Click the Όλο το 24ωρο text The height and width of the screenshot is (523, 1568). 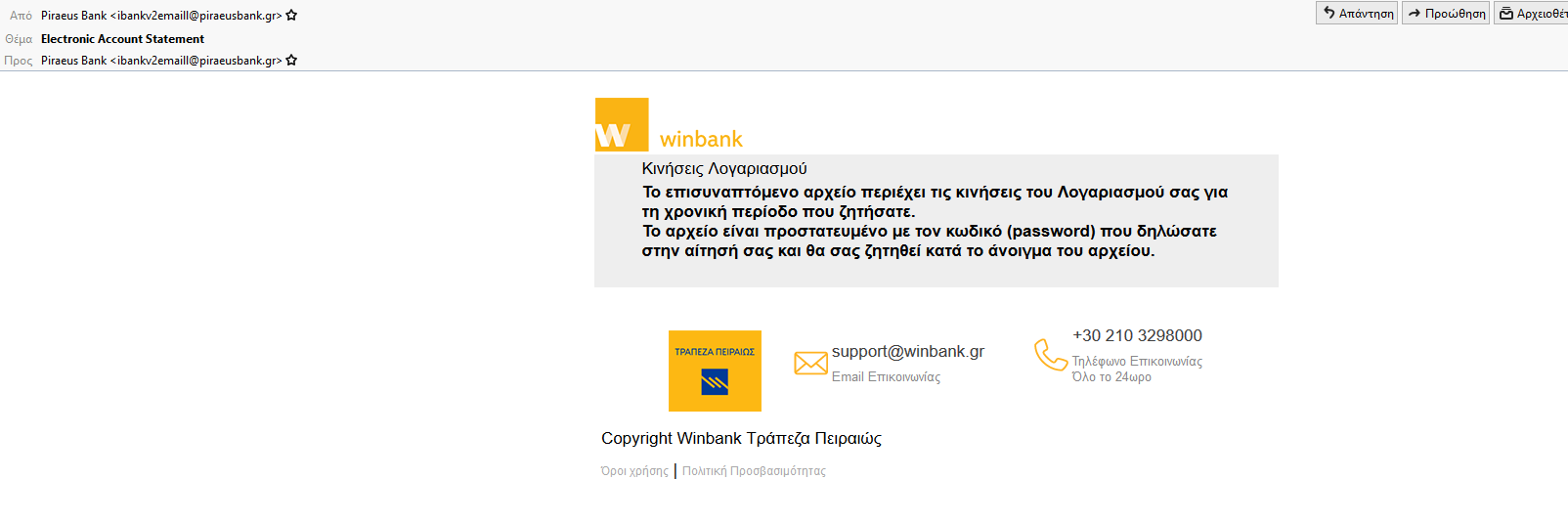coord(1111,377)
